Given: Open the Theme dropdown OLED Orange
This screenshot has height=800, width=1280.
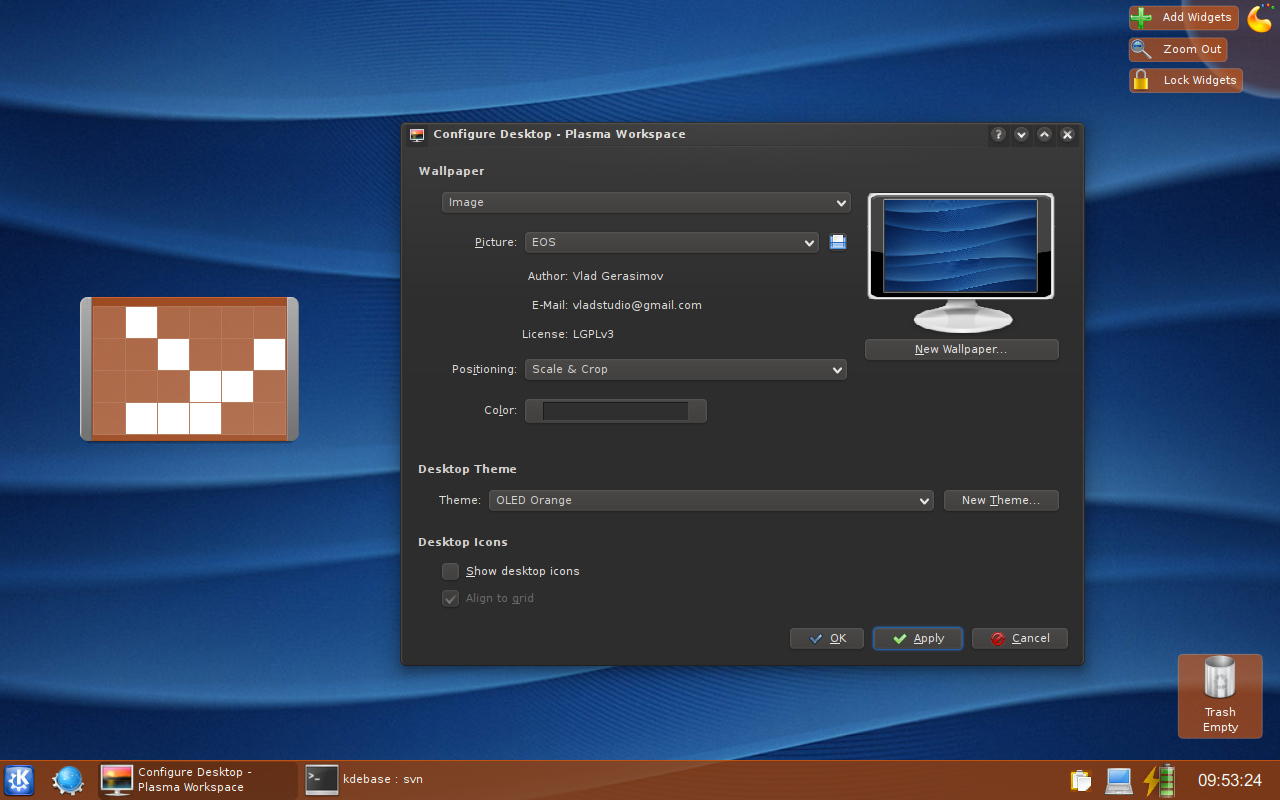Looking at the screenshot, I should point(711,500).
